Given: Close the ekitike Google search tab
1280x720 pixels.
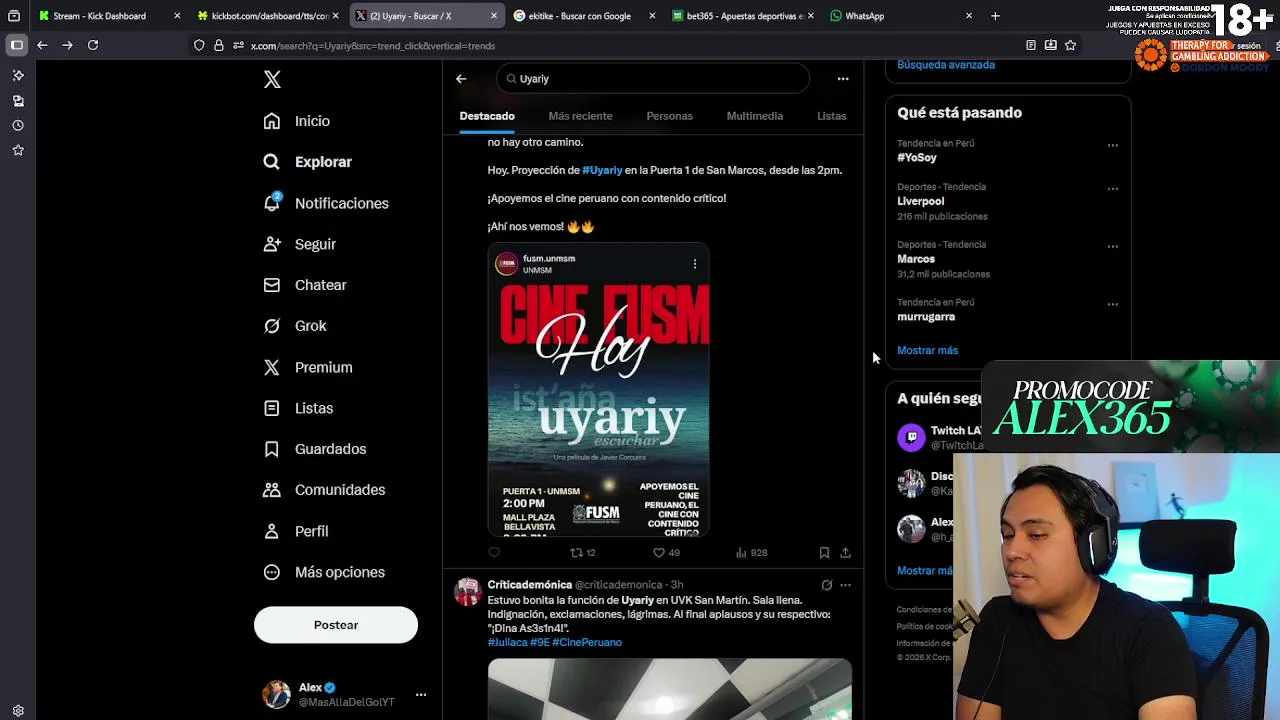Looking at the screenshot, I should click(652, 16).
